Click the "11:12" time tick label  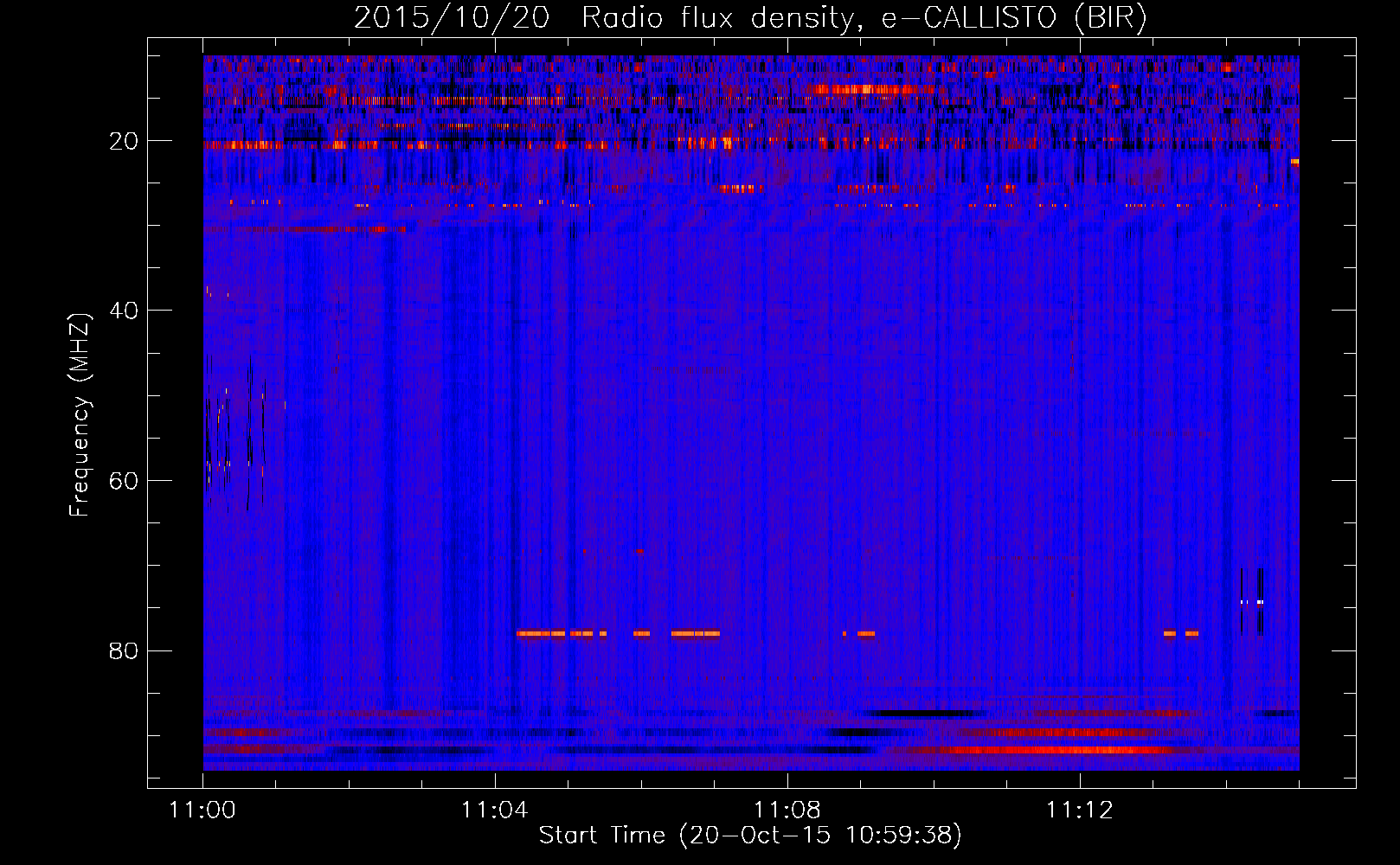click(1079, 811)
